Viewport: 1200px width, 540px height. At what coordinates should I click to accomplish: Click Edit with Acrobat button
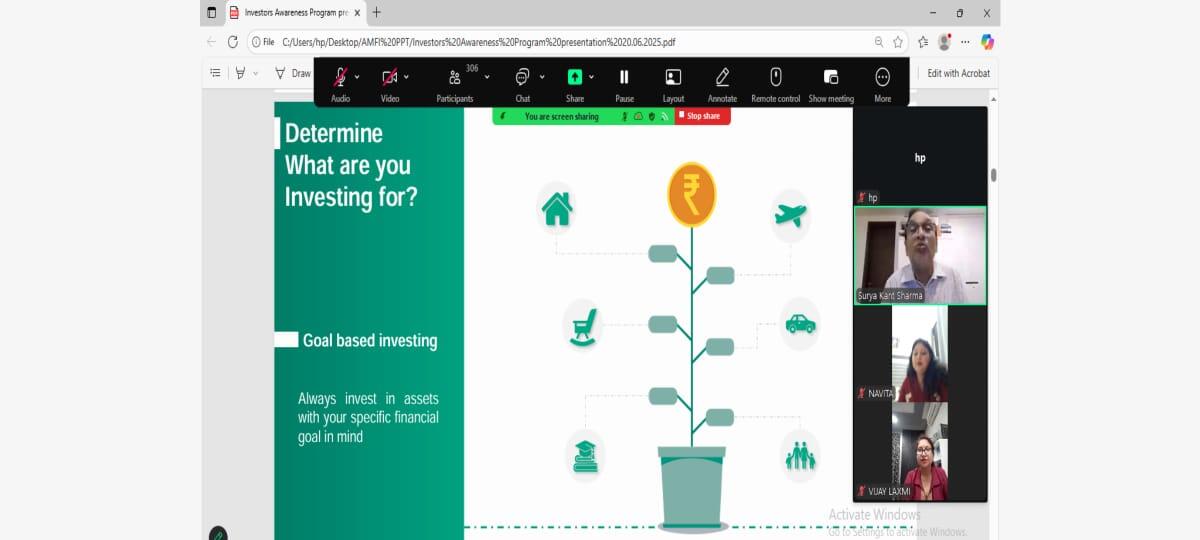958,73
